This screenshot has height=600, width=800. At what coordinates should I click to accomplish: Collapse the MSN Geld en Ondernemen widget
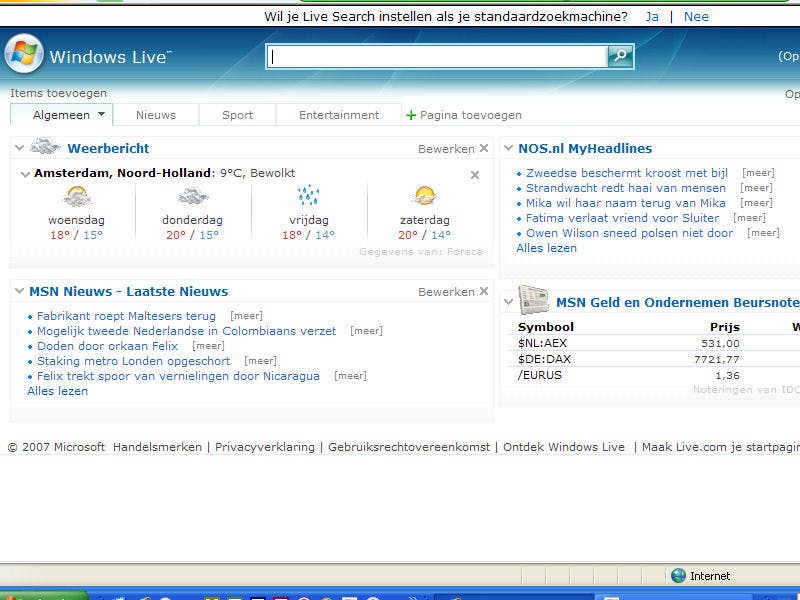tap(508, 302)
